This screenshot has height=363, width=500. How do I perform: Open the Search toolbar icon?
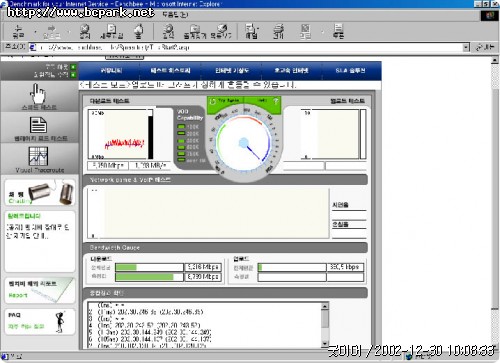(x=168, y=31)
